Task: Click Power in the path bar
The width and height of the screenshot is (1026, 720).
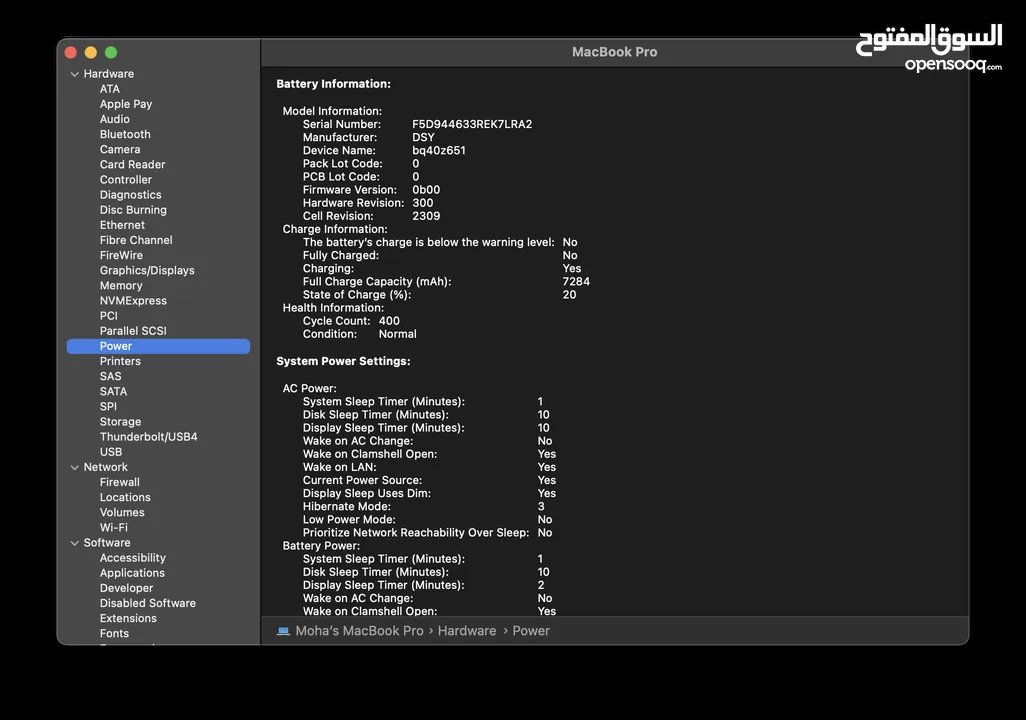Action: coord(531,631)
